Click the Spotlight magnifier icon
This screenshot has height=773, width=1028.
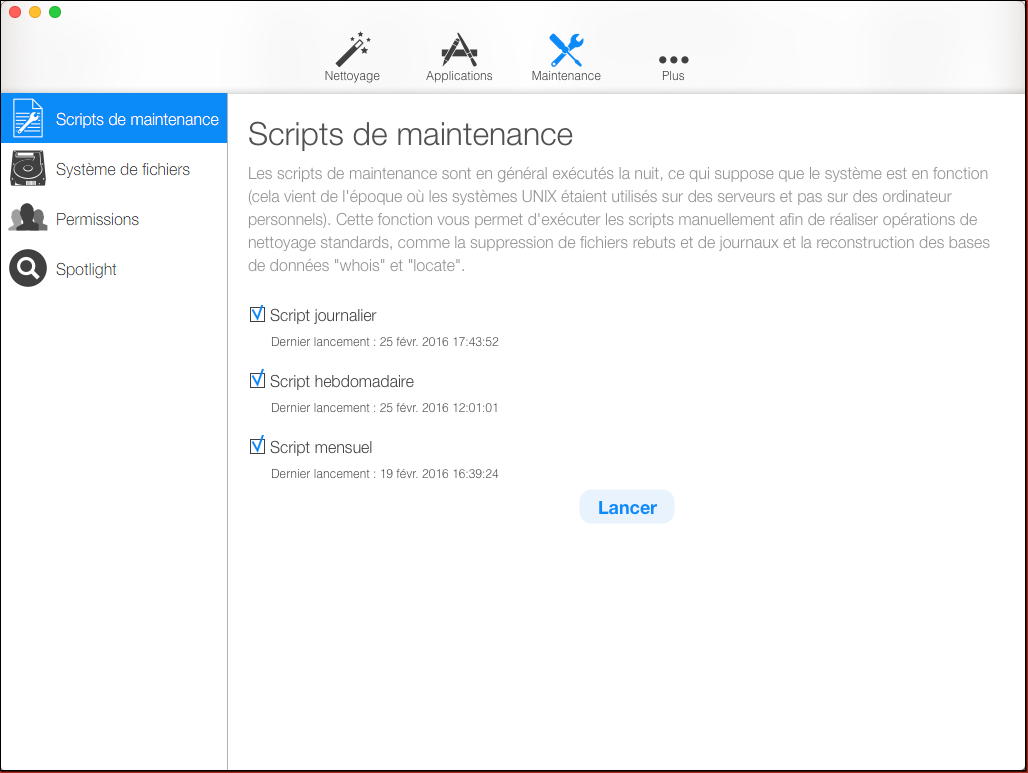28,268
